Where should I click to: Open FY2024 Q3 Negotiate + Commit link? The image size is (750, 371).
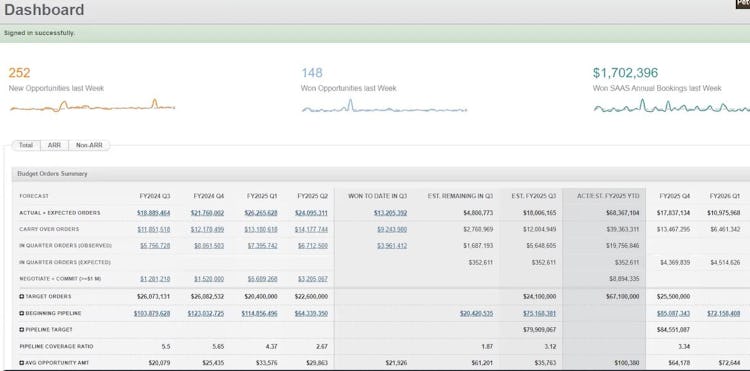tap(155, 279)
